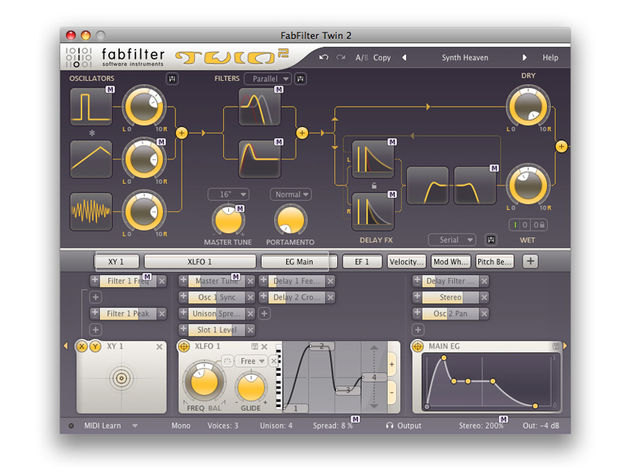The height and width of the screenshot is (473, 630).
Task: Go to next preset arrow
Action: [524, 57]
